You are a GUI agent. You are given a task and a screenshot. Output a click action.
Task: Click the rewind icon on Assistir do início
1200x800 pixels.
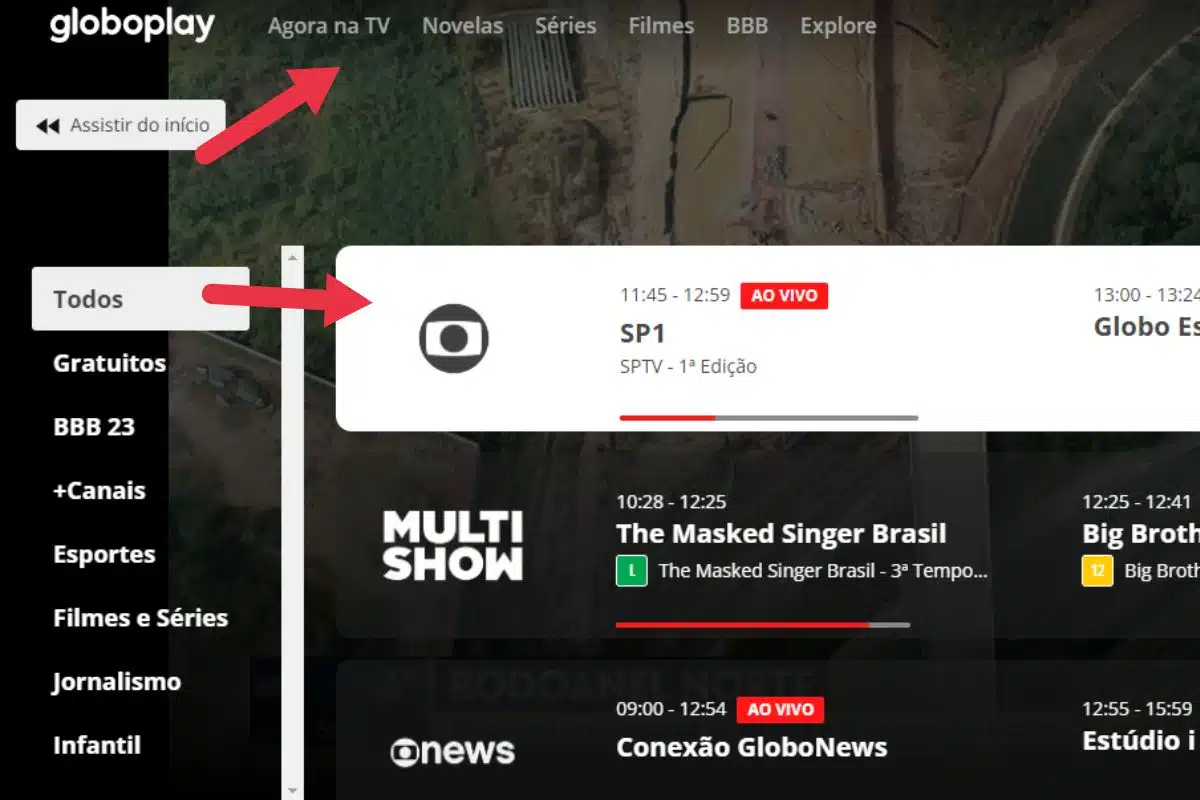[47, 126]
